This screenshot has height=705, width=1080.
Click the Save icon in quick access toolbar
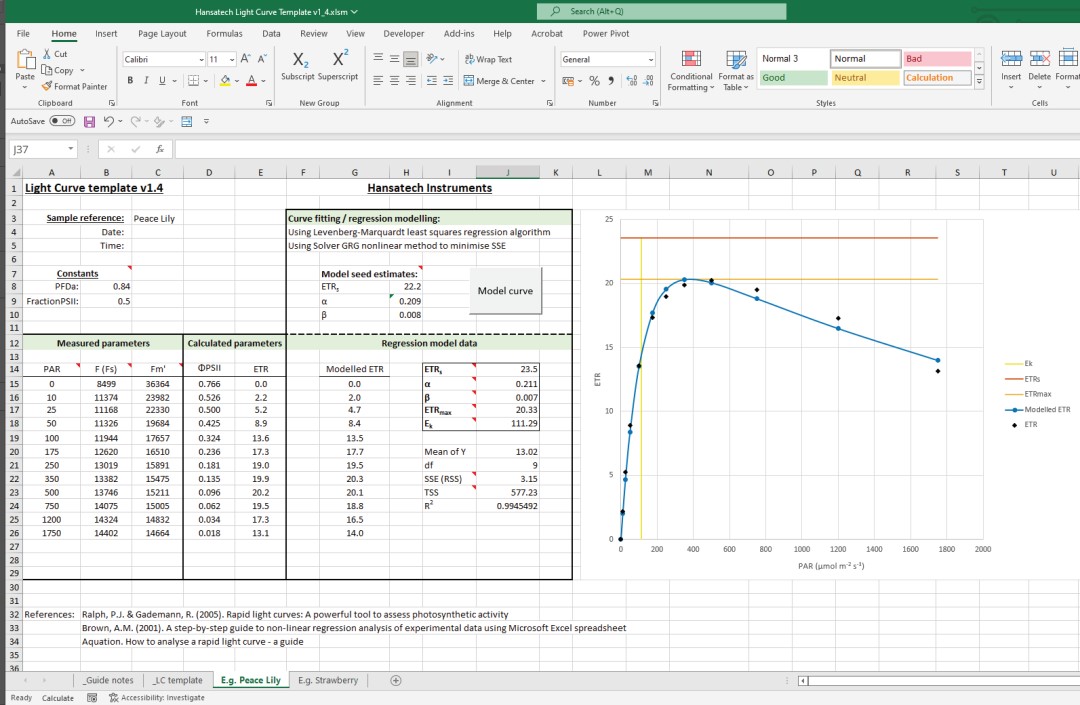90,121
